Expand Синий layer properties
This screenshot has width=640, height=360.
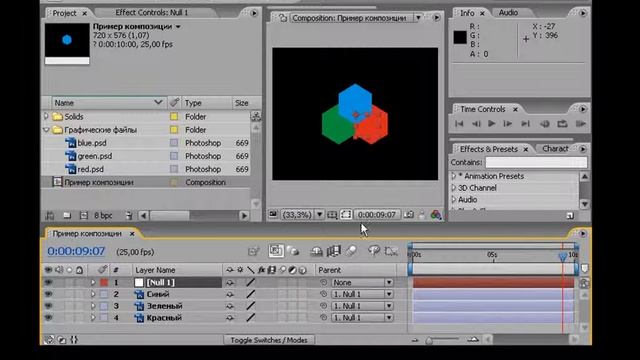pyautogui.click(x=93, y=294)
